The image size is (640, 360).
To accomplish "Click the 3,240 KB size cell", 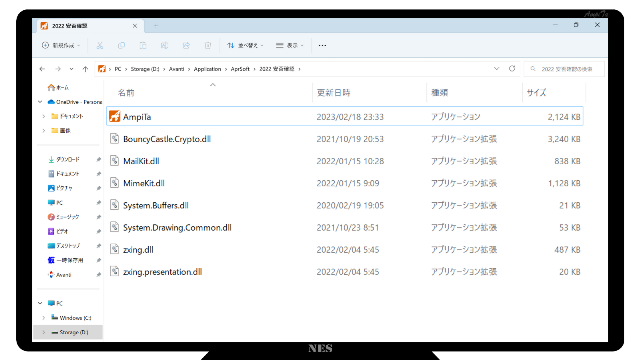I will pos(564,139).
